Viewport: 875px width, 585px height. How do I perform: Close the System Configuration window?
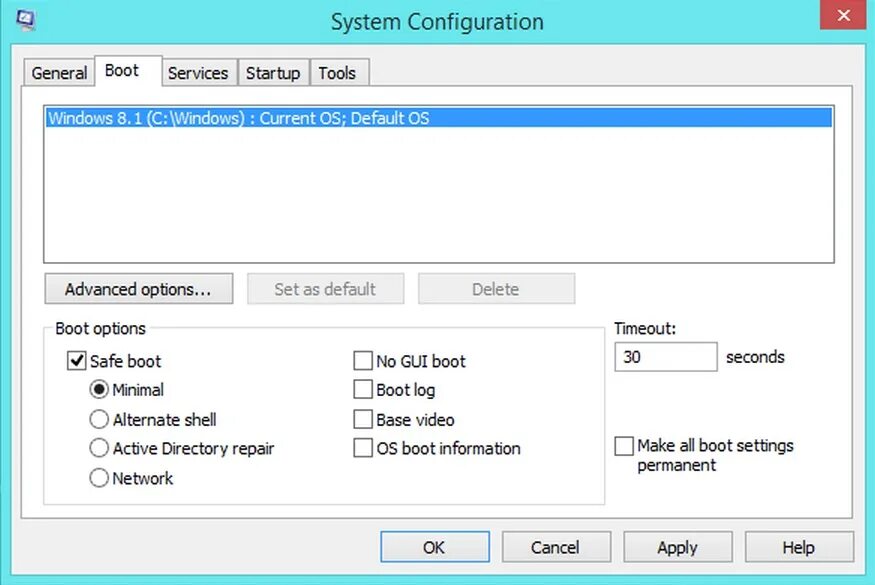click(843, 15)
